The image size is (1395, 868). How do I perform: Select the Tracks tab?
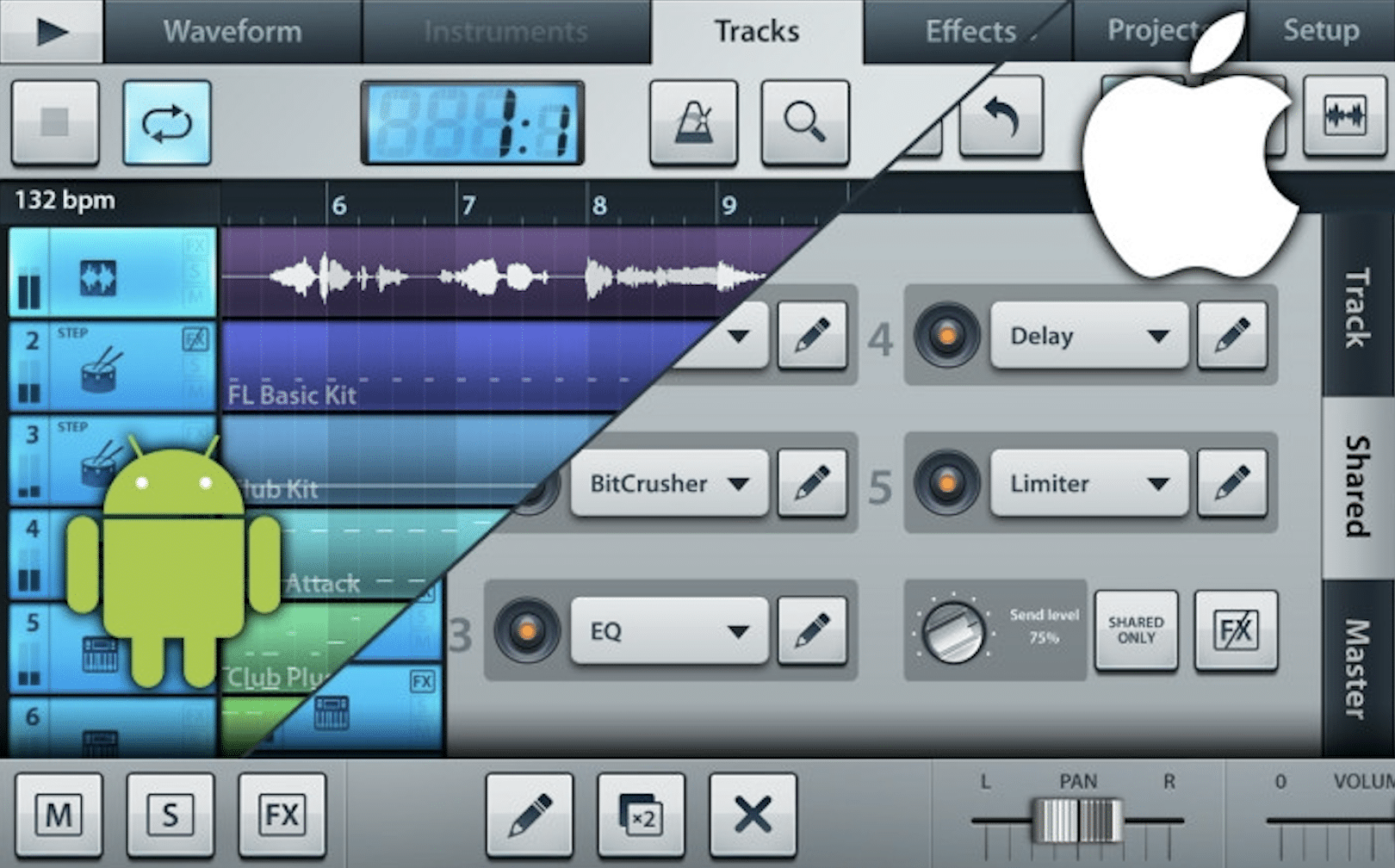pyautogui.click(x=757, y=31)
